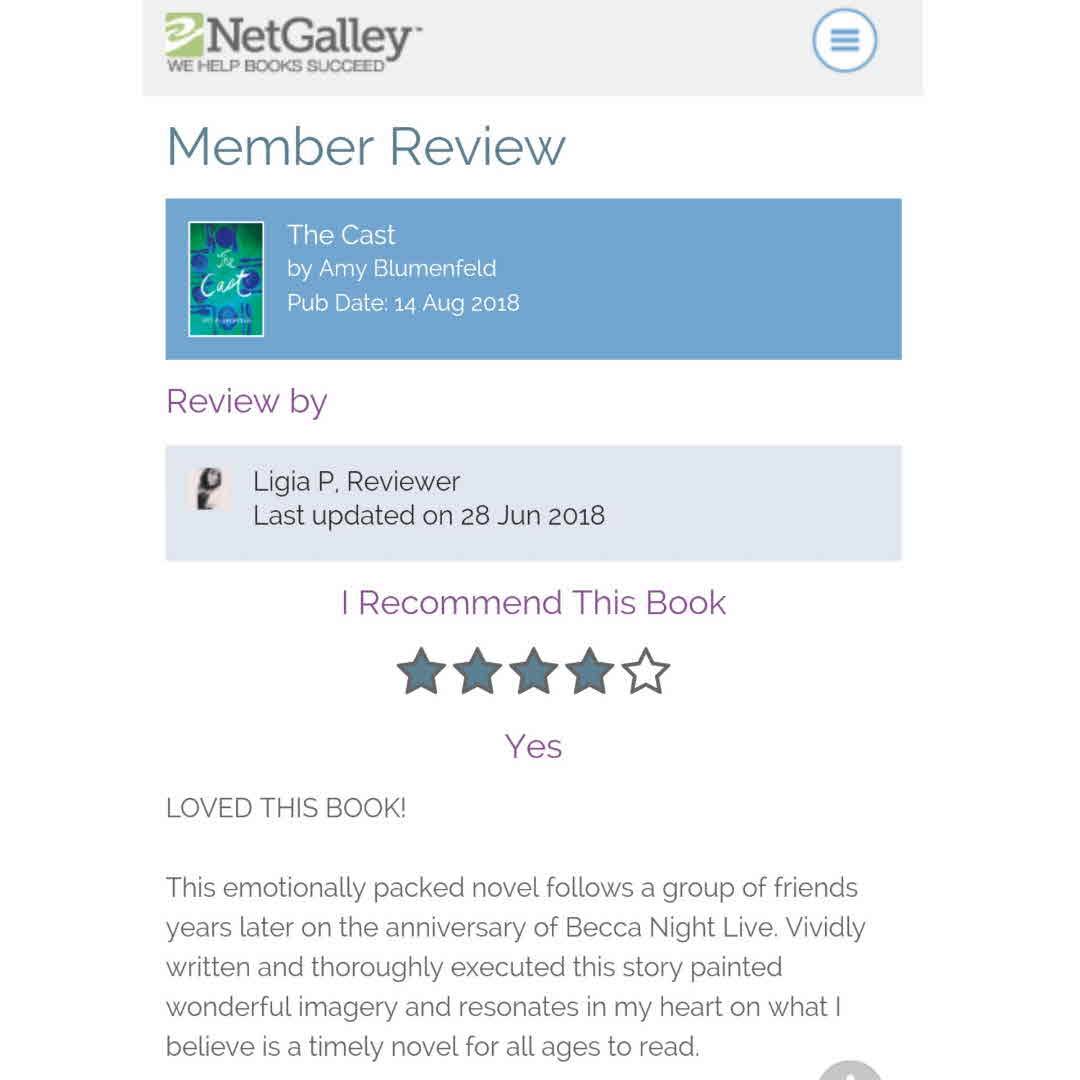Open The Cast book cover thumbnail

pyautogui.click(x=226, y=279)
